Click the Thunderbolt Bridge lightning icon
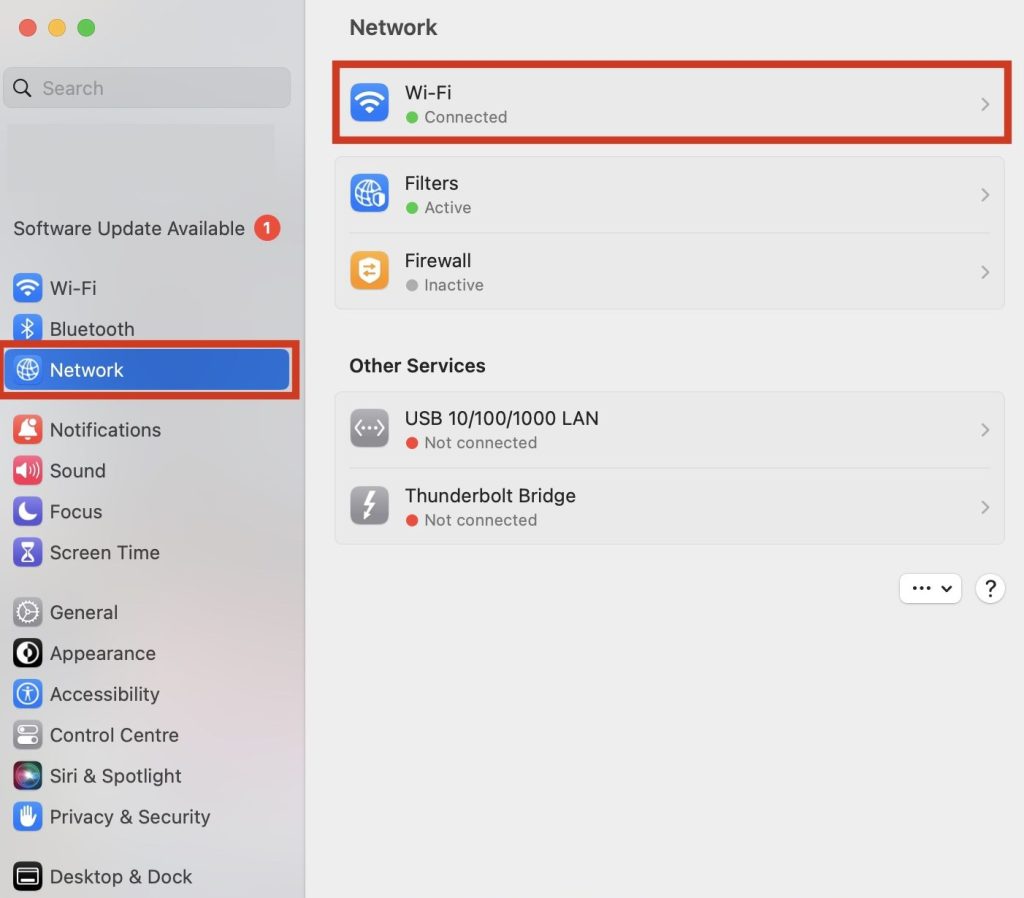Screen dimensions: 1024x898 point(370,505)
